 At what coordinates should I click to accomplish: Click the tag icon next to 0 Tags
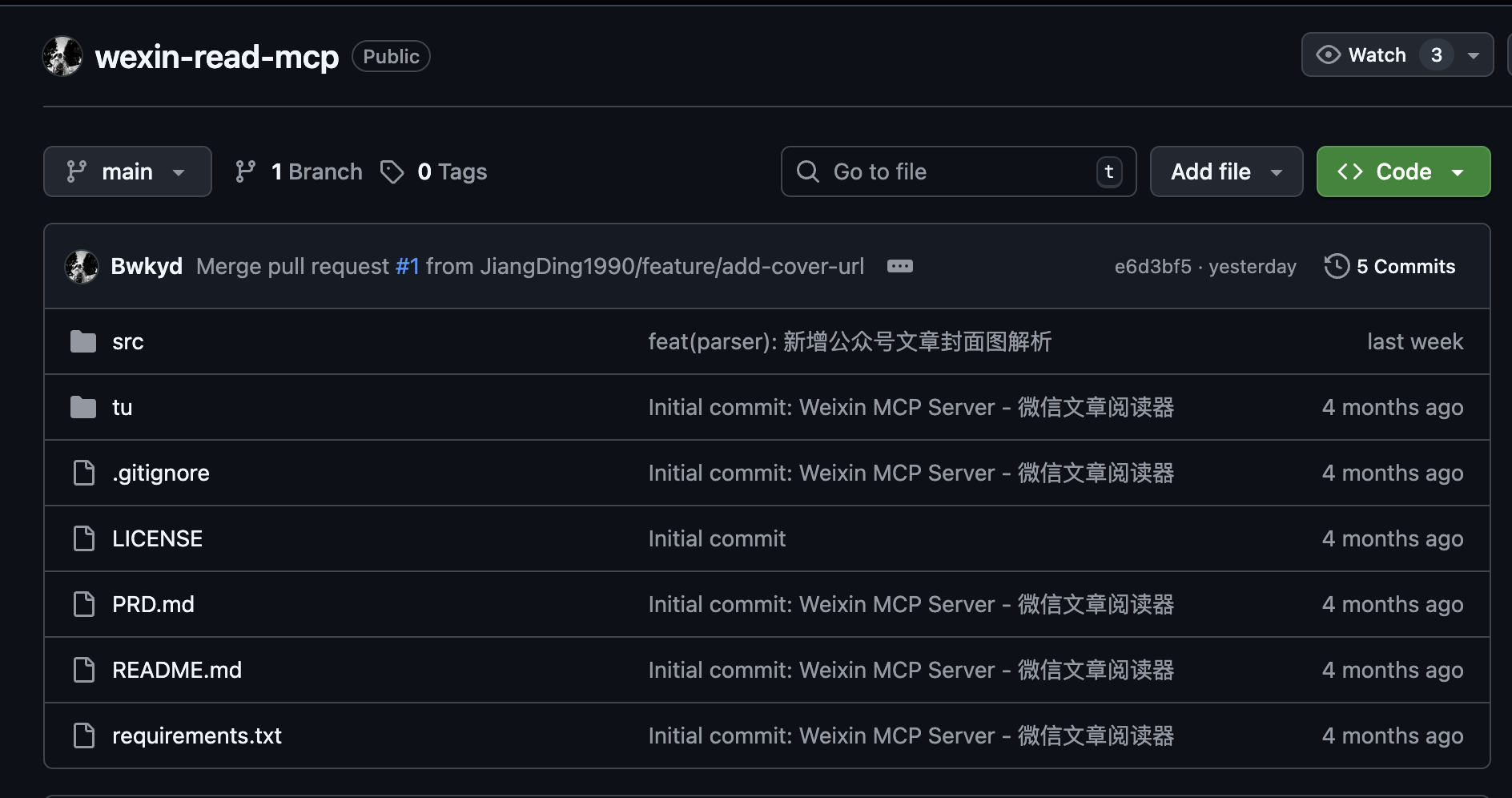(x=392, y=171)
